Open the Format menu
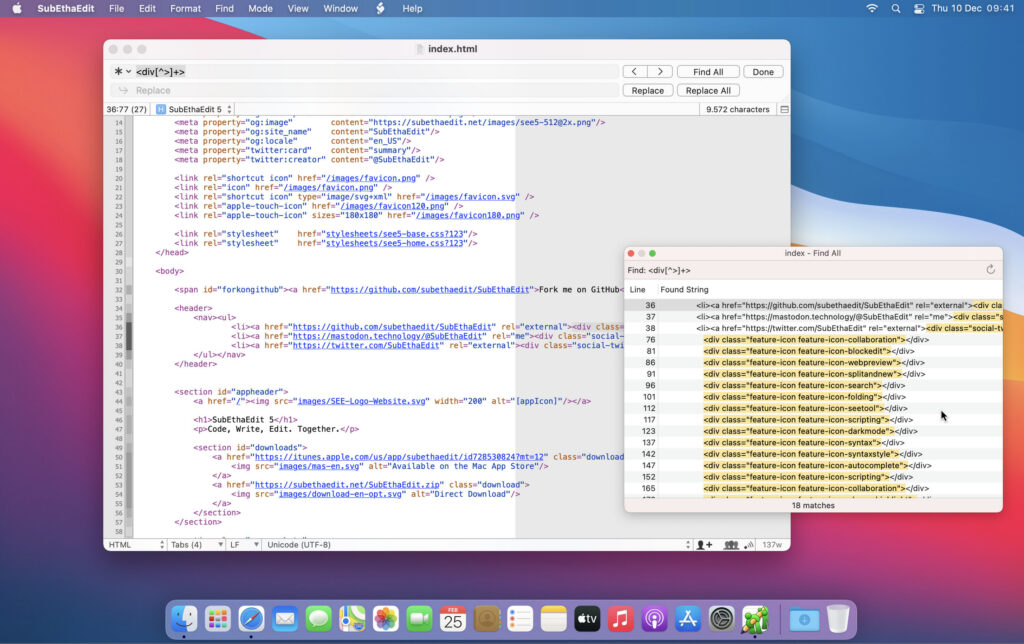 click(x=185, y=8)
